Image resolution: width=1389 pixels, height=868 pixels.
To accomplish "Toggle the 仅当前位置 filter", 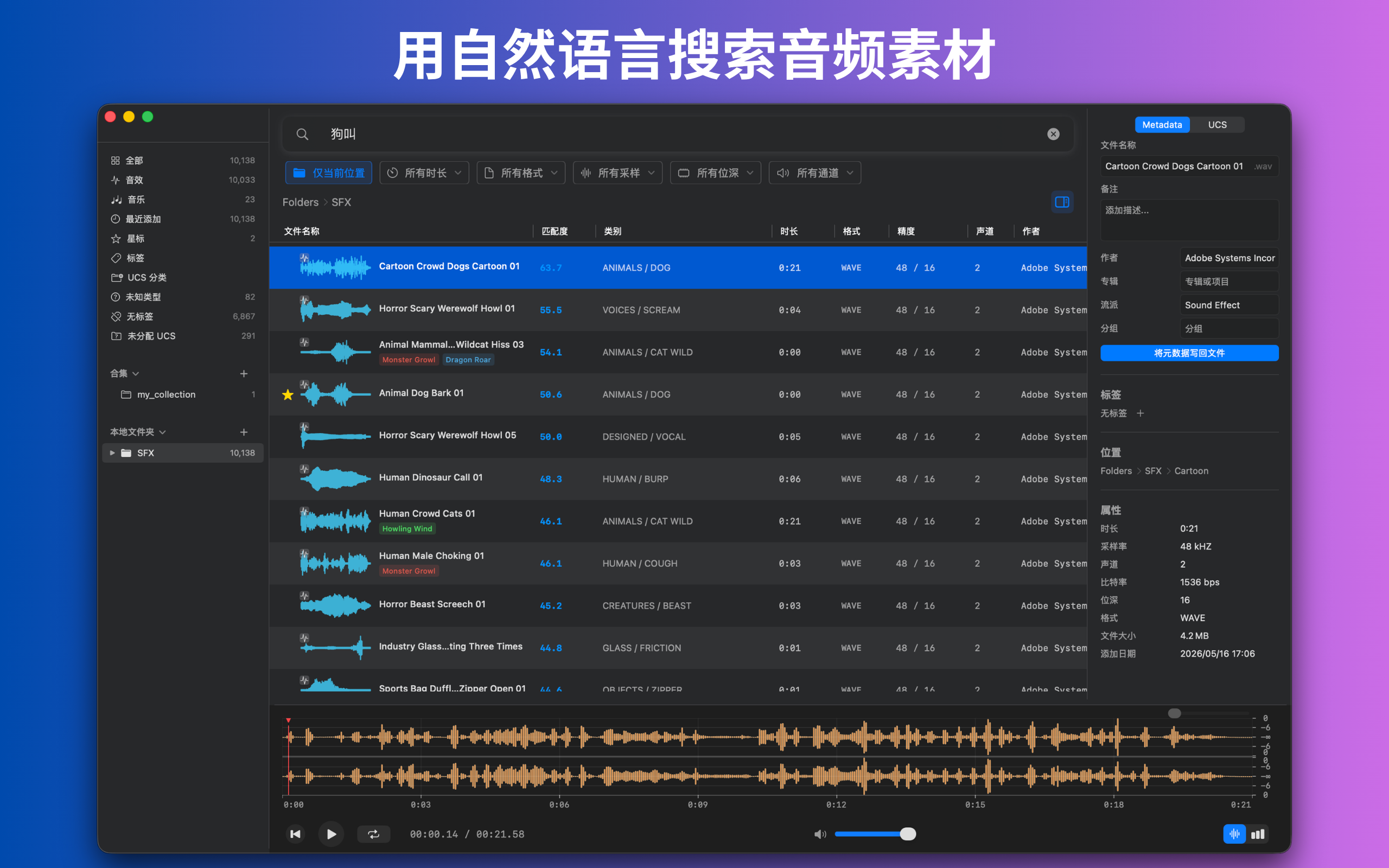I will pos(329,173).
